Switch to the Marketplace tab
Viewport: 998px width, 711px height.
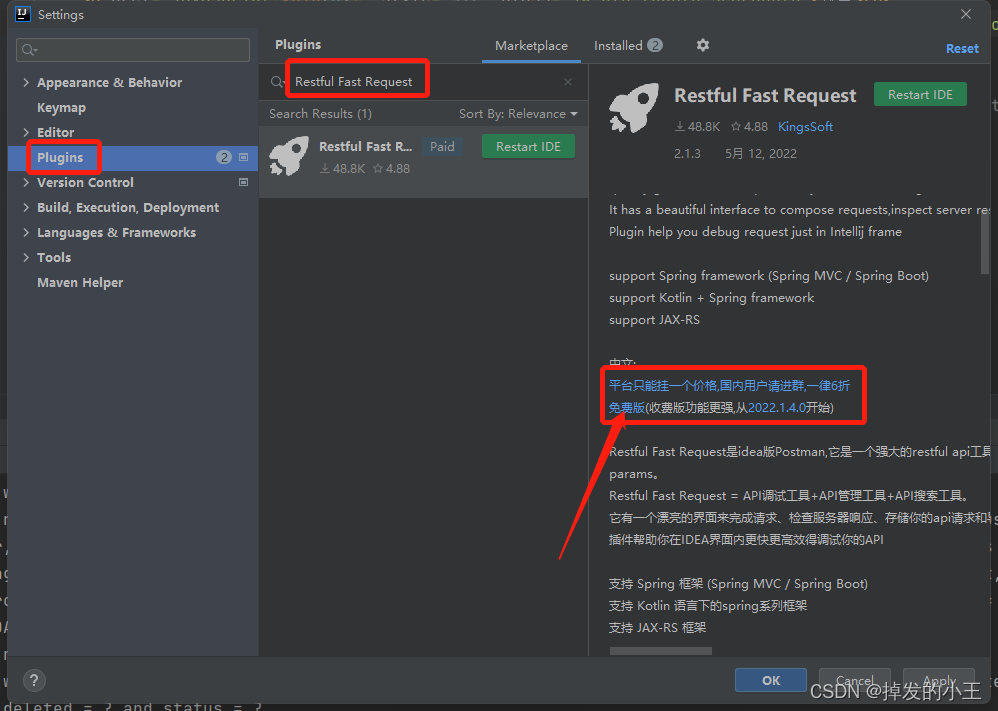[531, 46]
